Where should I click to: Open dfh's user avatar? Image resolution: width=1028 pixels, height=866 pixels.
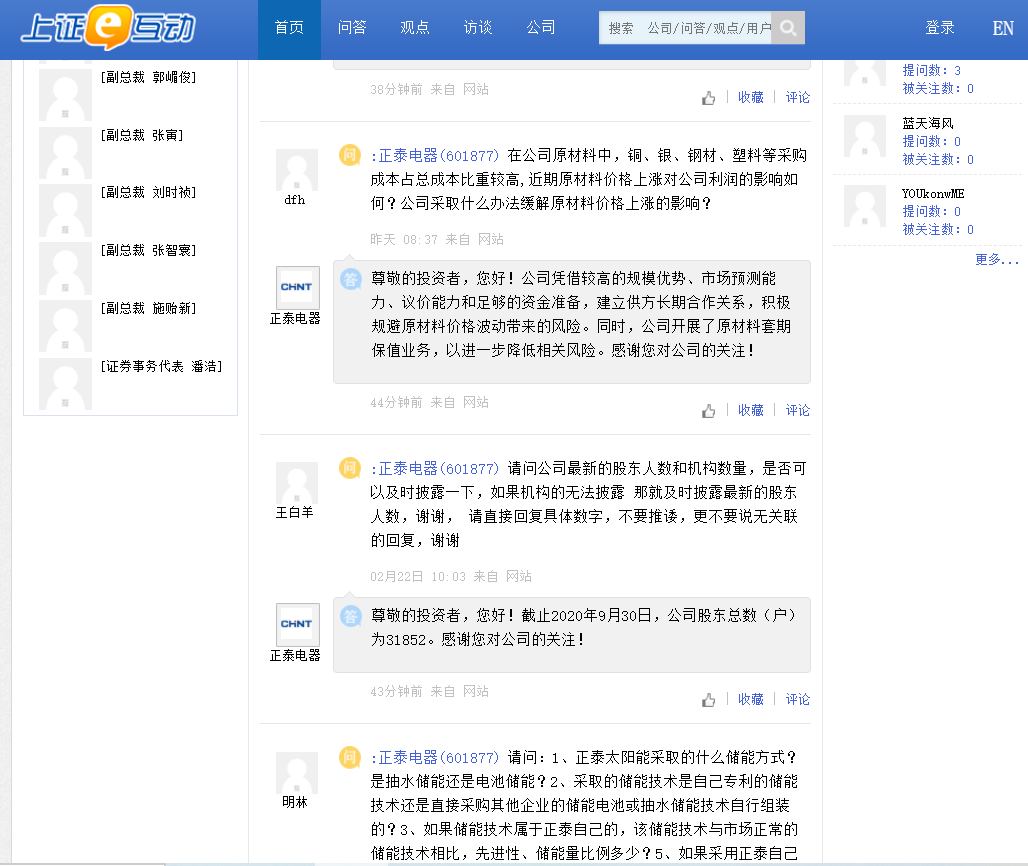click(x=297, y=170)
